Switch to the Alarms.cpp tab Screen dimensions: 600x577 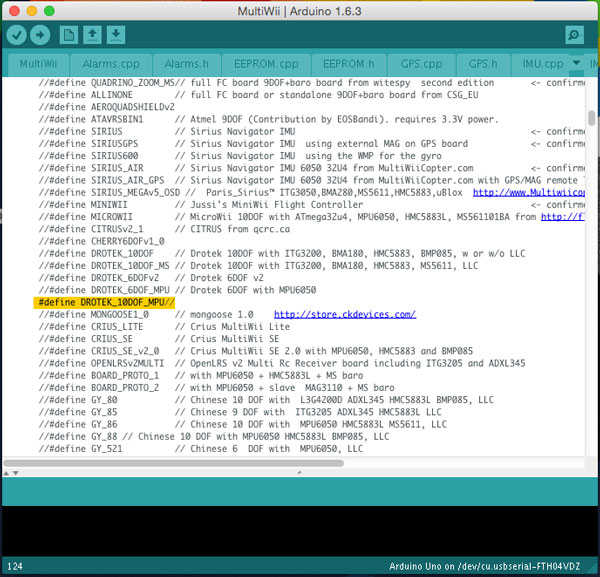click(x=111, y=64)
